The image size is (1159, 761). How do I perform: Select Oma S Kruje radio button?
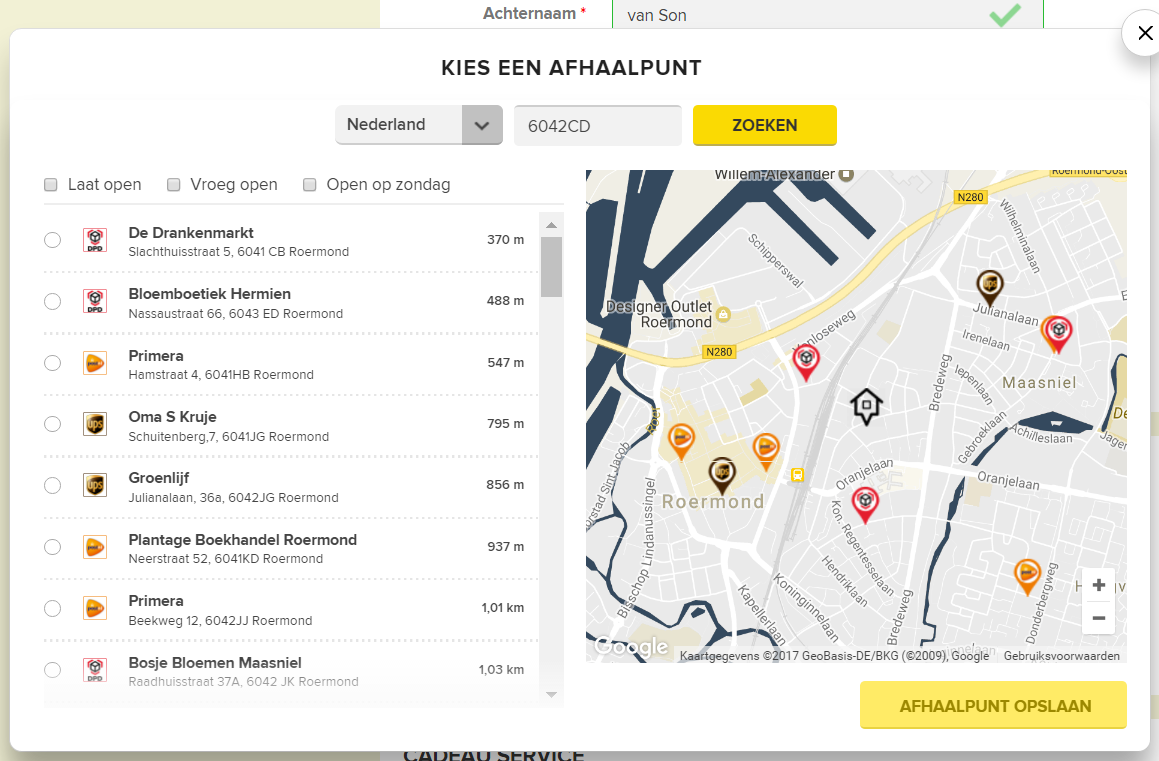coord(52,424)
